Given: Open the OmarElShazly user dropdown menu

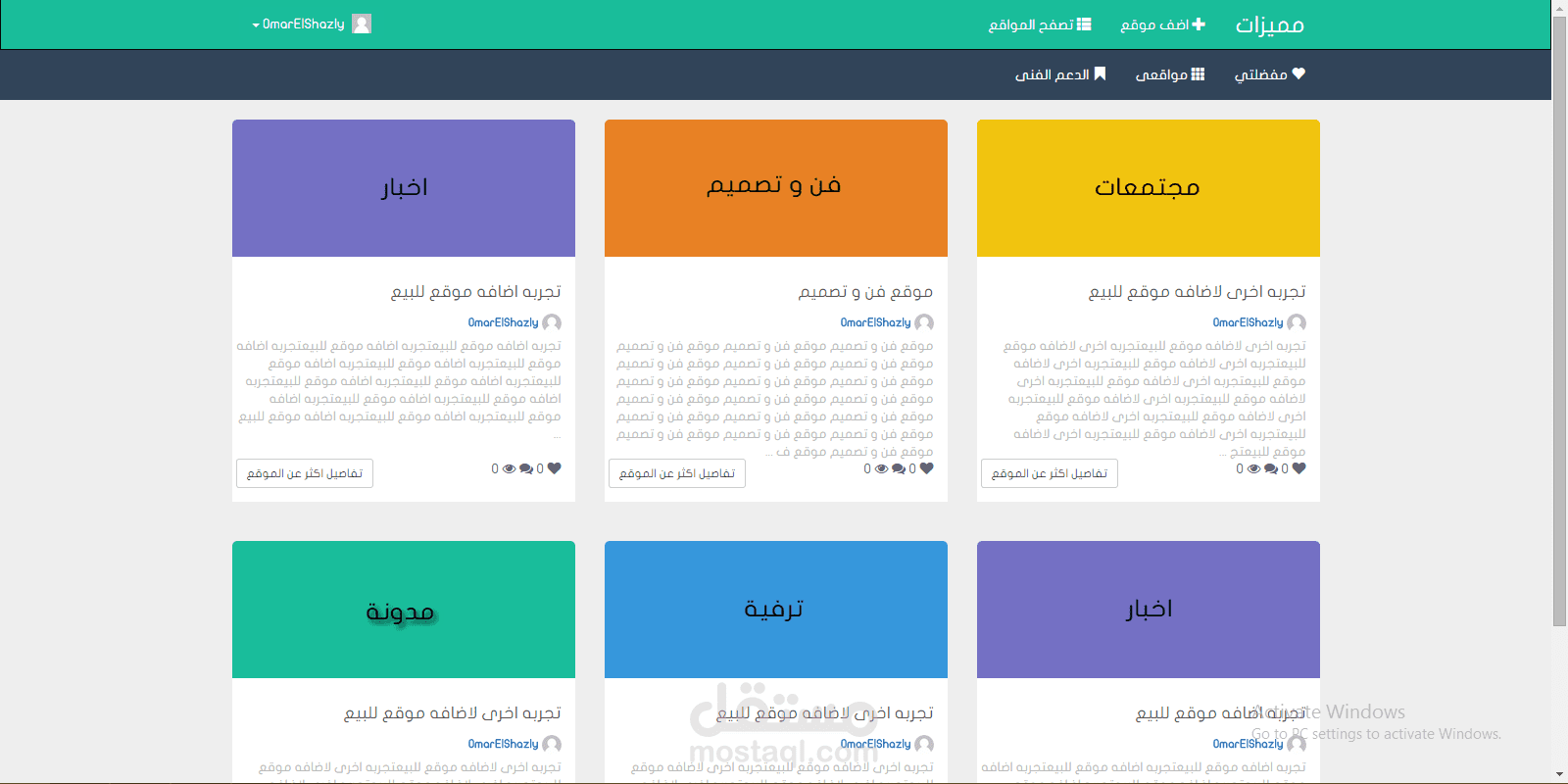Looking at the screenshot, I should click(312, 24).
